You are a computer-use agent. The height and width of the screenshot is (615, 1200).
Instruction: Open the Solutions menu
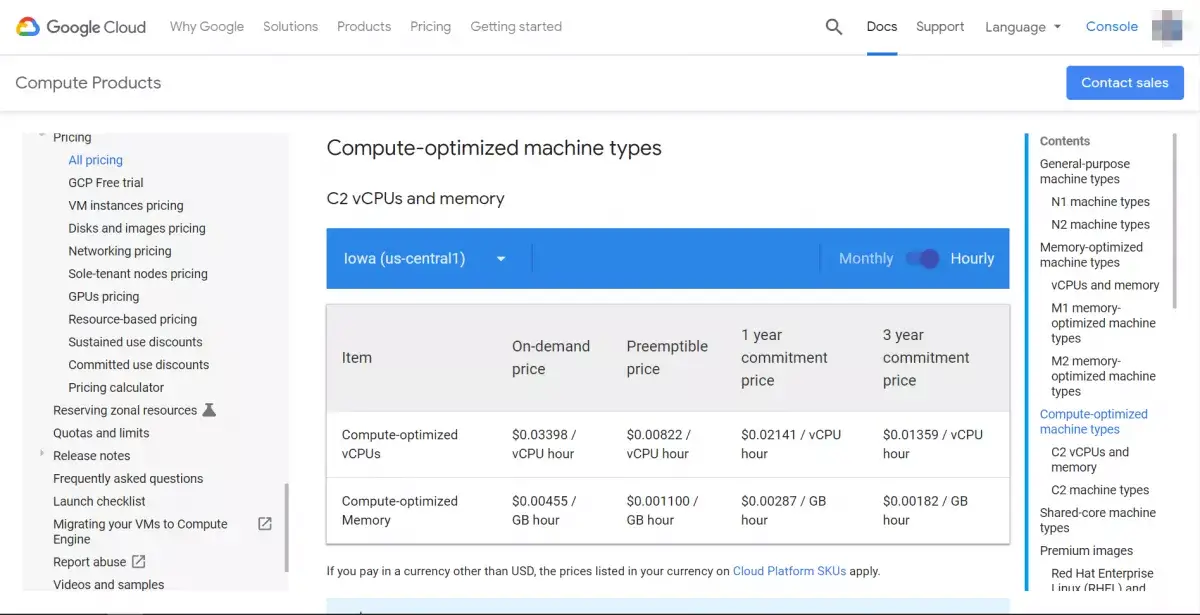tap(290, 27)
